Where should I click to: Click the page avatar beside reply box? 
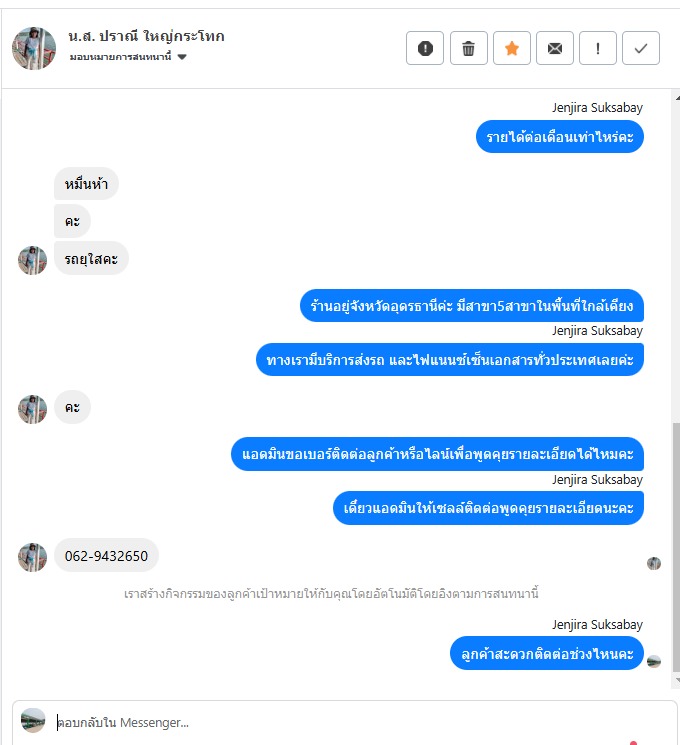(x=33, y=720)
